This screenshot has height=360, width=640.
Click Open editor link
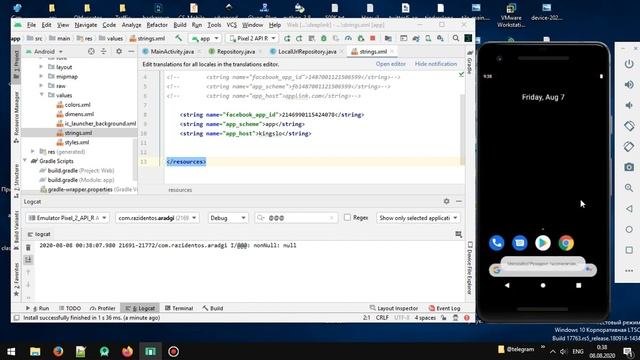pyautogui.click(x=391, y=64)
